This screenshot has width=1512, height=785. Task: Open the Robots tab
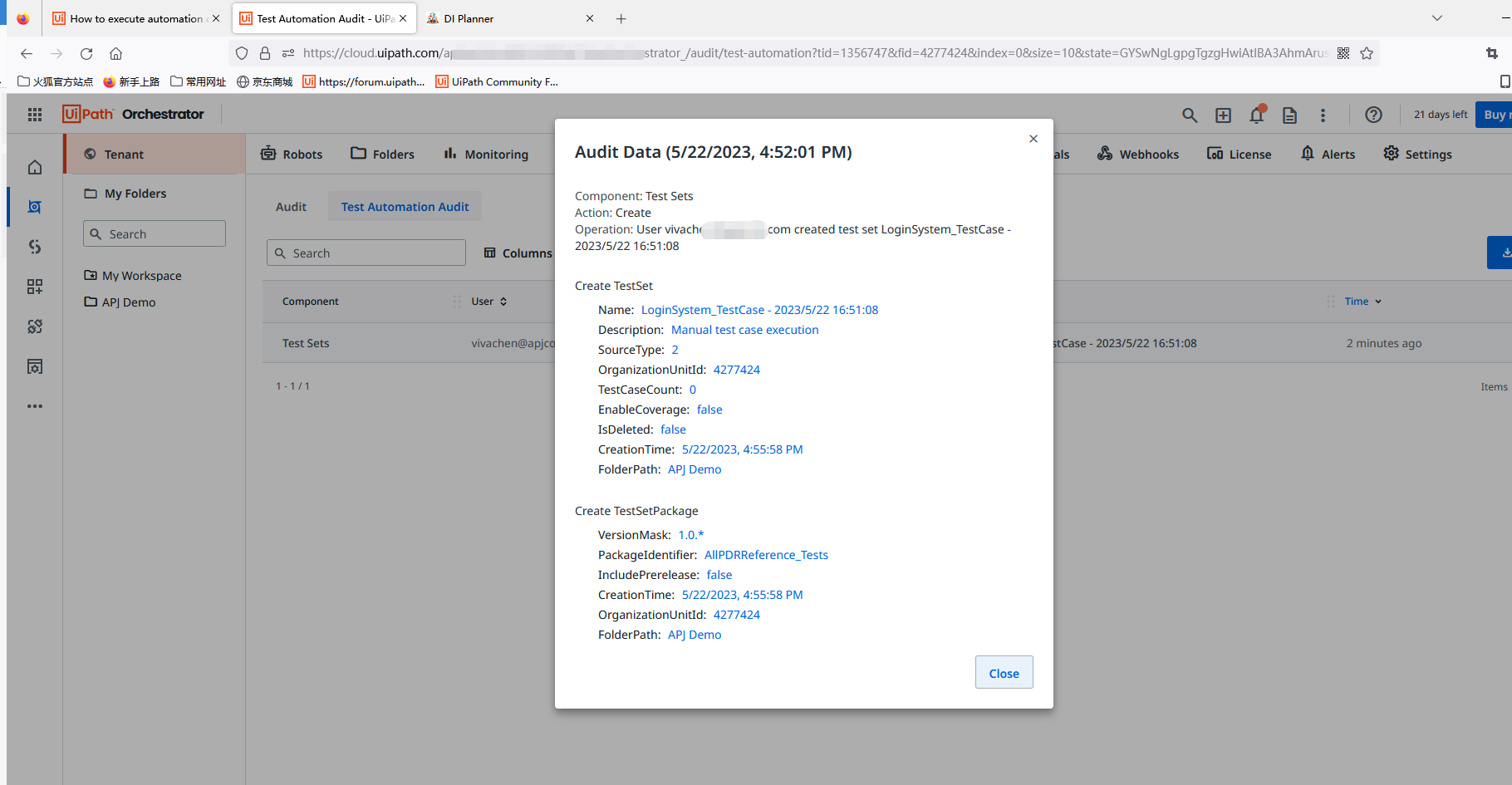point(292,155)
